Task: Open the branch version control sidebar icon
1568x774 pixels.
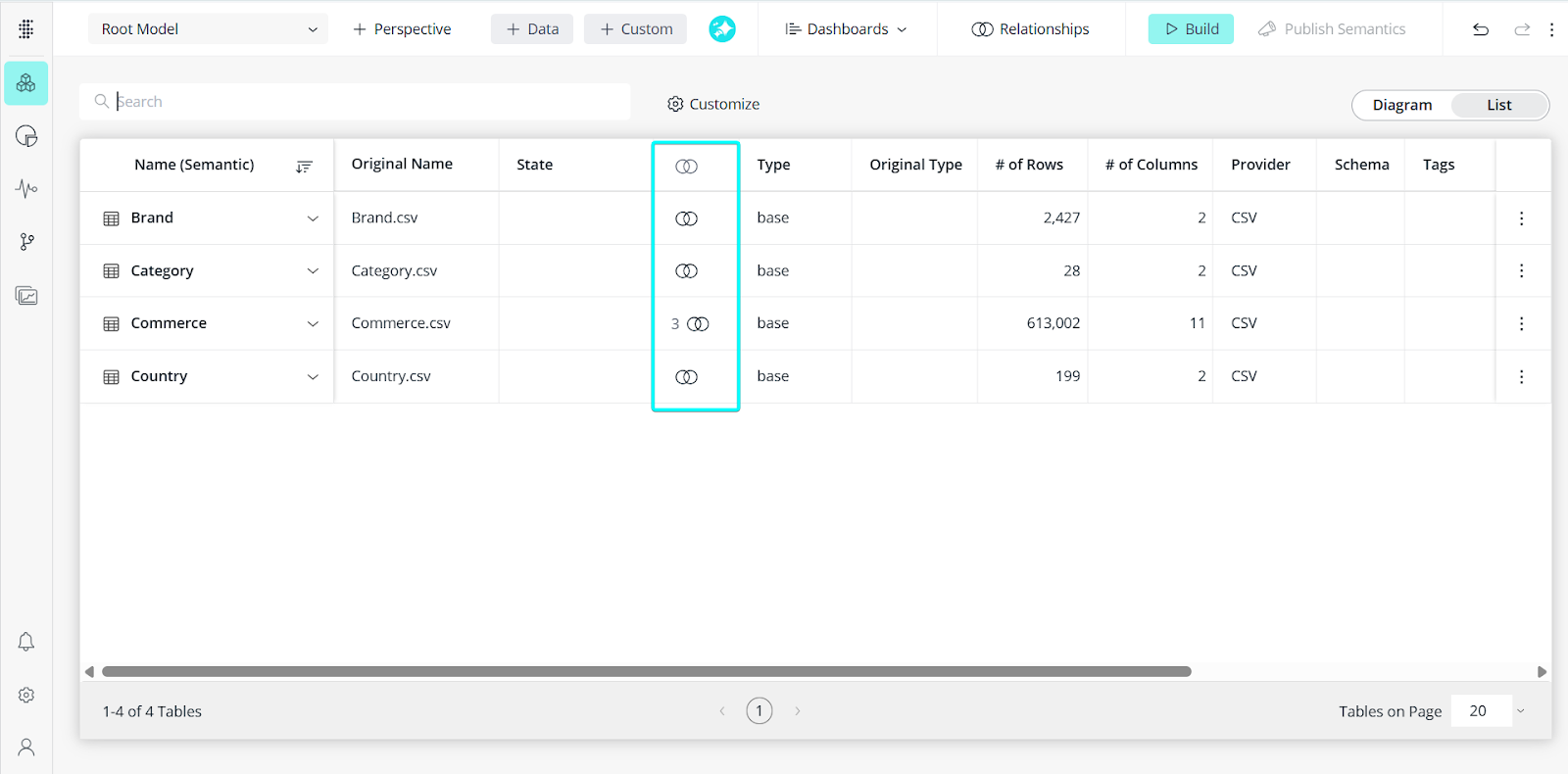Action: tap(26, 242)
